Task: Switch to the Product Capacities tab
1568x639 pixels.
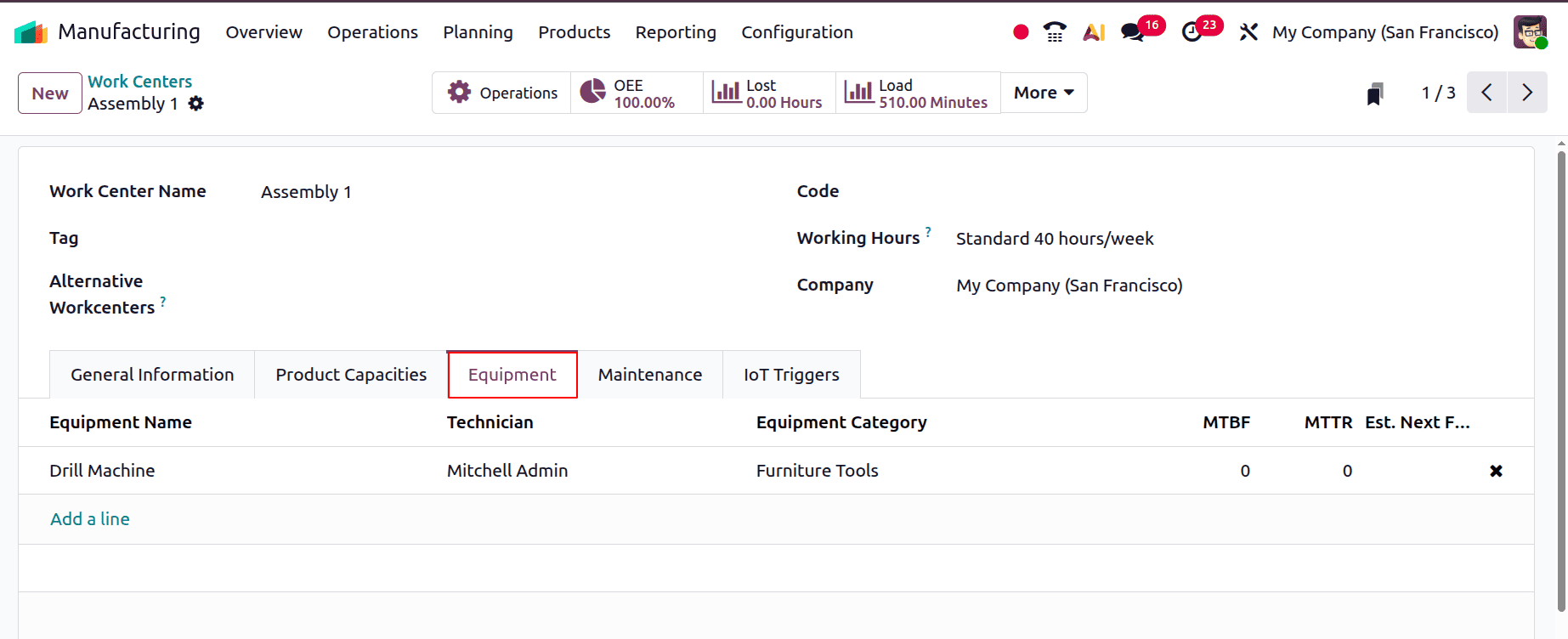Action: click(x=351, y=375)
